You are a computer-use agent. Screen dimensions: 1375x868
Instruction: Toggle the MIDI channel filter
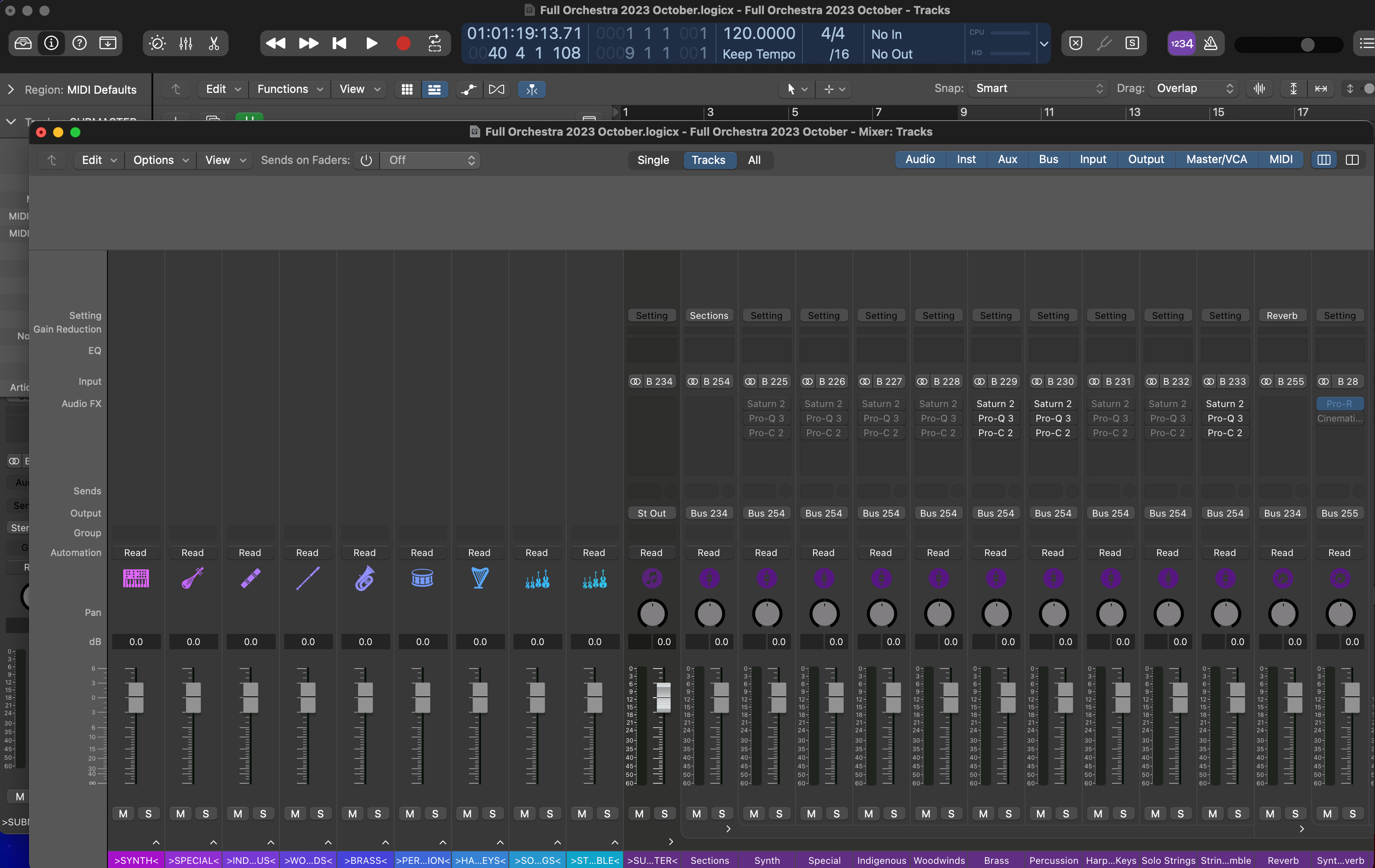point(1281,160)
